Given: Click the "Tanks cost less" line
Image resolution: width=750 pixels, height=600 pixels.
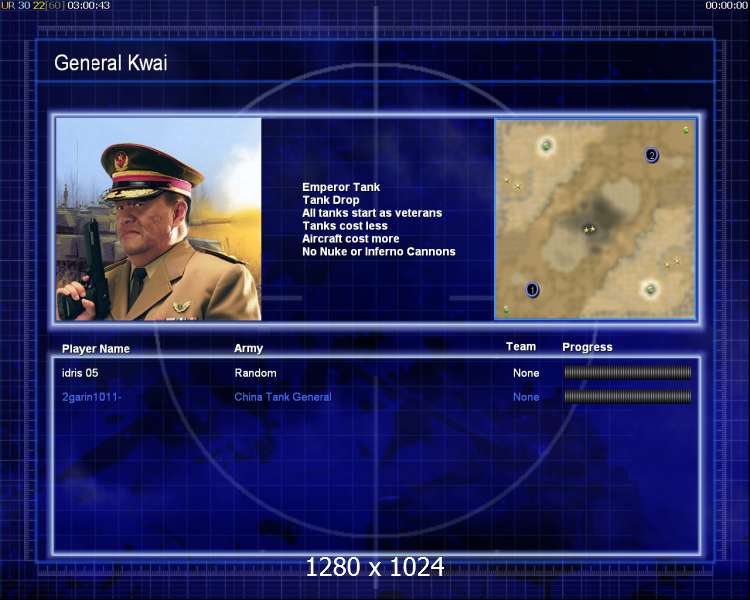Looking at the screenshot, I should coord(345,226).
